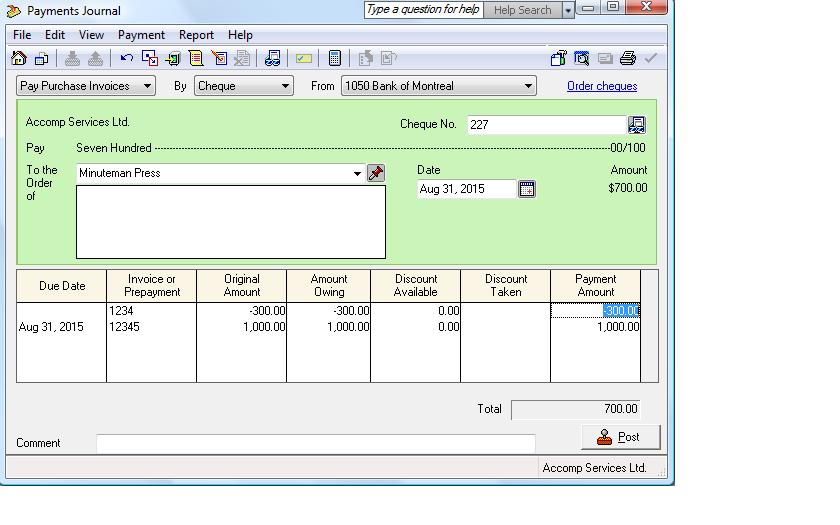Click the Date field showing Aug 31, 2015
This screenshot has width=840, height=525.
click(x=467, y=189)
